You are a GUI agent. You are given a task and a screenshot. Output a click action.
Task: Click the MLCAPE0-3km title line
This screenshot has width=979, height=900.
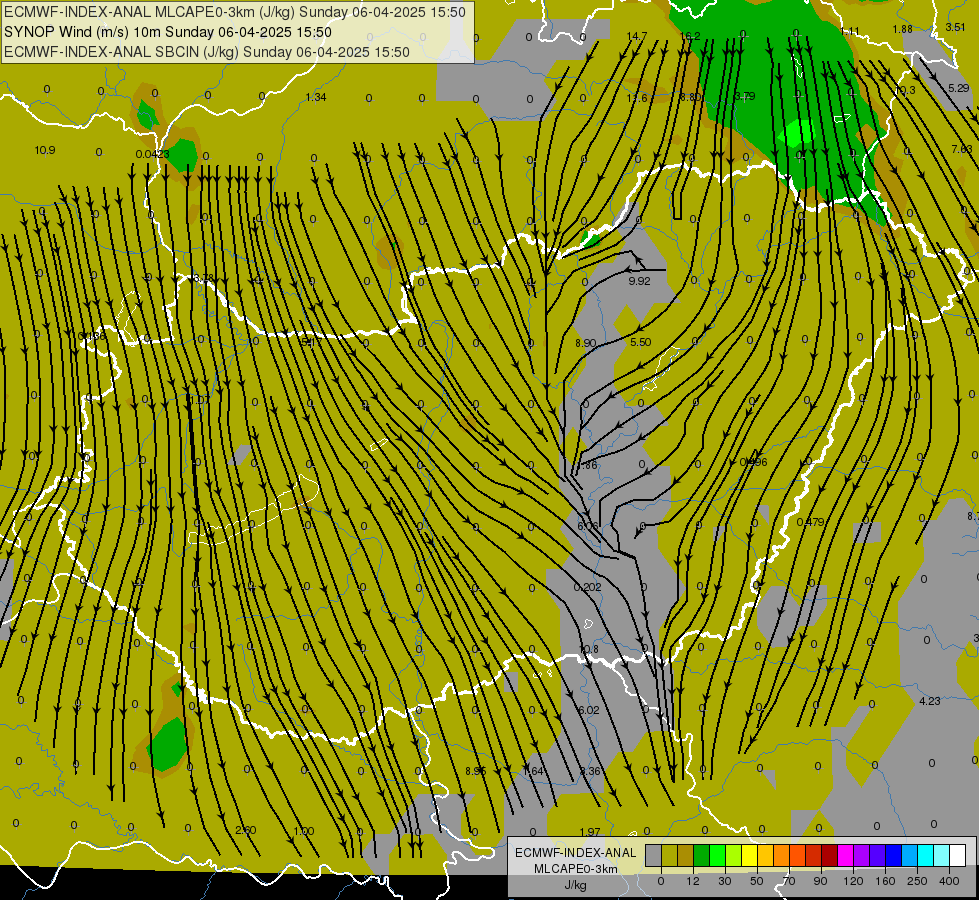tap(234, 11)
